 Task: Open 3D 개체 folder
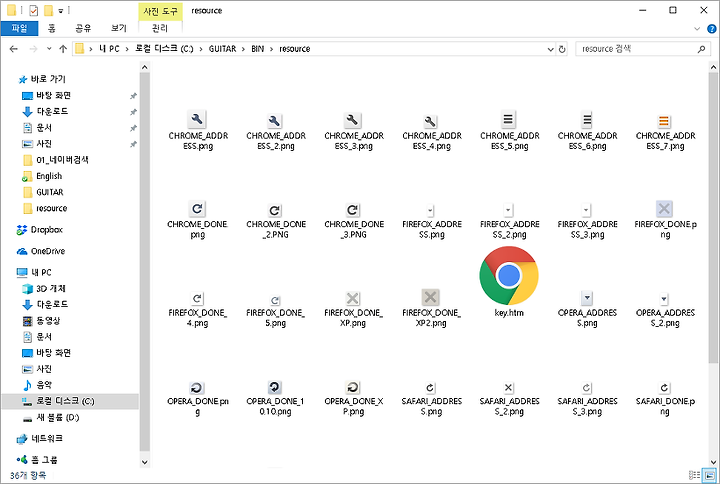51,288
